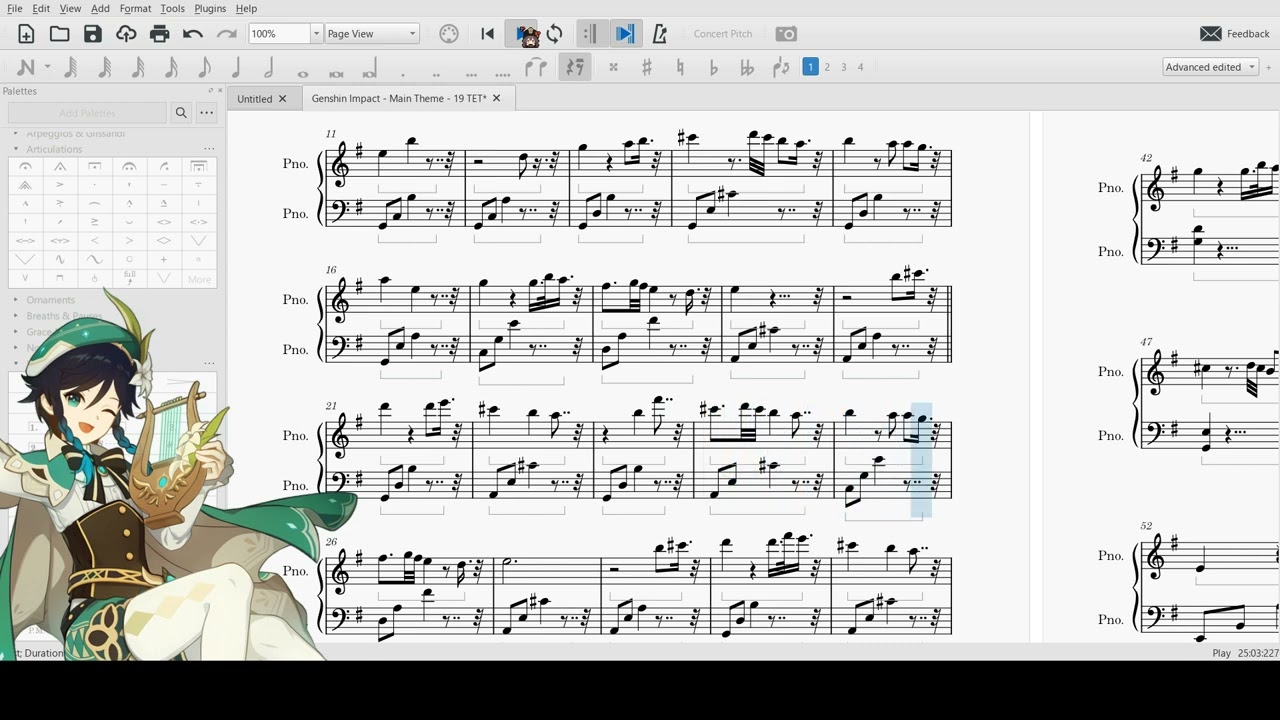Toggle Concert Pitch button
1280x720 pixels.
click(x=723, y=34)
